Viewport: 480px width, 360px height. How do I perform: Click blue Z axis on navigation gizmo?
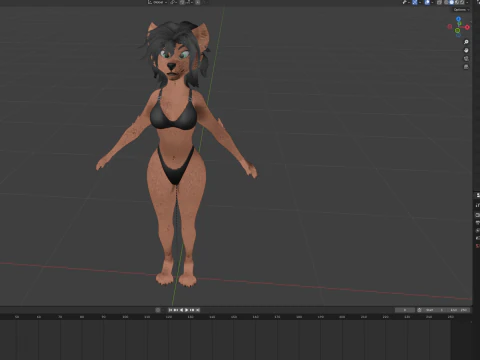(x=458, y=19)
